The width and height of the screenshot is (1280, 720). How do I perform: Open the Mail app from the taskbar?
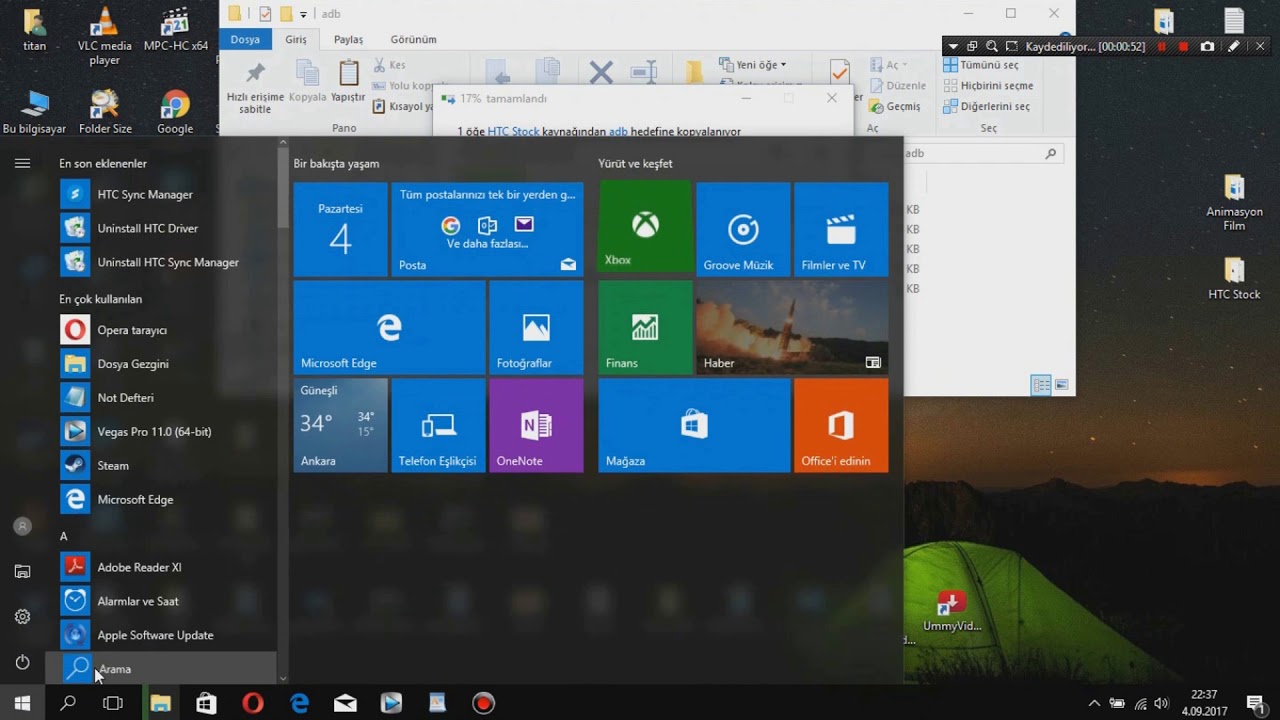(345, 703)
